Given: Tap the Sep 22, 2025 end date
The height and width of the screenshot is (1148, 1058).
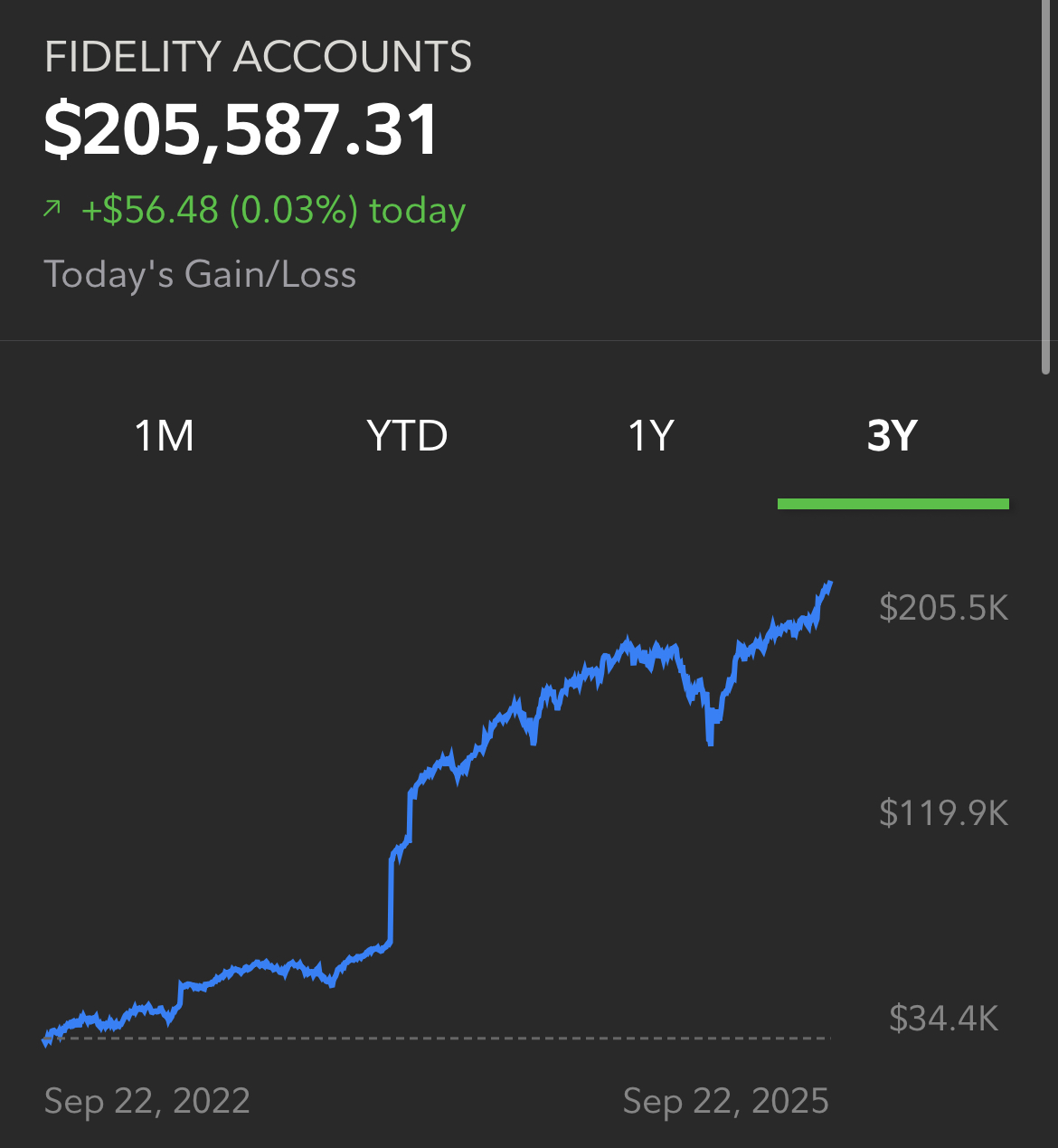Looking at the screenshot, I should click(x=726, y=1101).
